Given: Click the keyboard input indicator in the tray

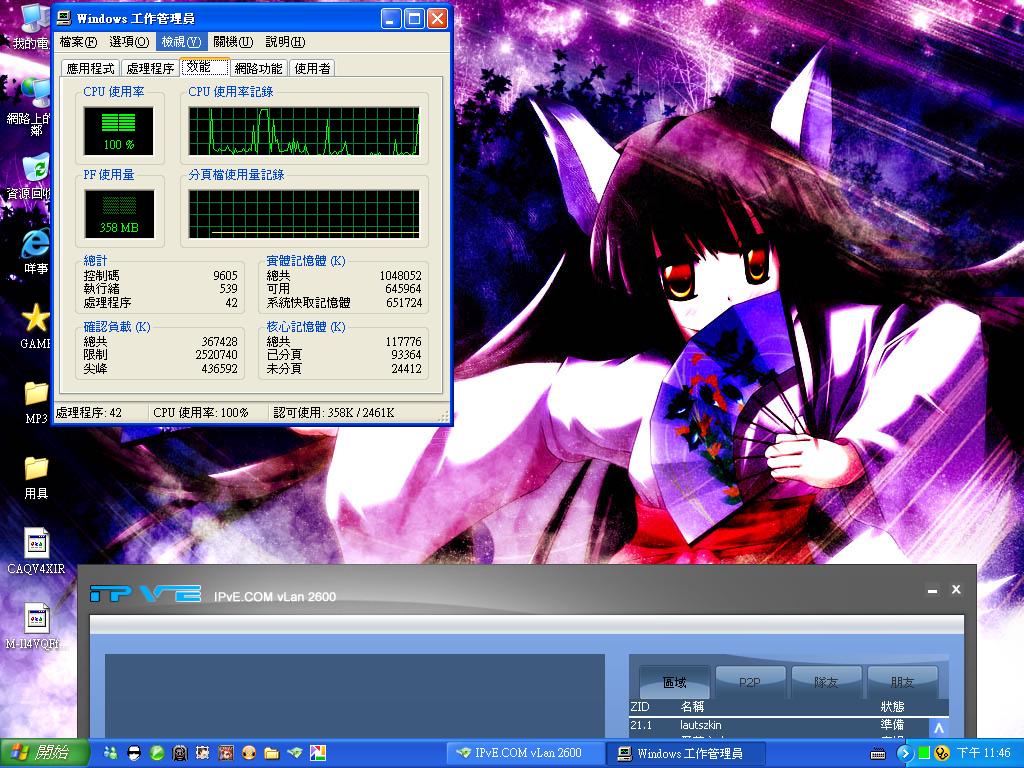Looking at the screenshot, I should [x=878, y=754].
